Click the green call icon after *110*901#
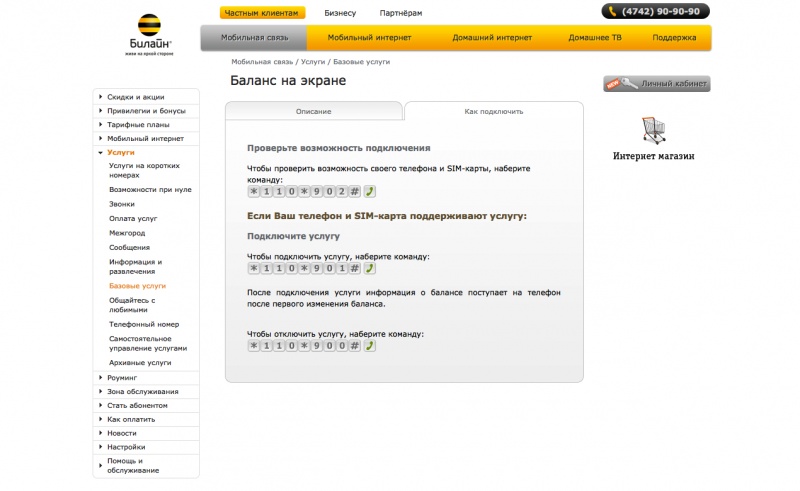This screenshot has height=491, width=800. [369, 268]
